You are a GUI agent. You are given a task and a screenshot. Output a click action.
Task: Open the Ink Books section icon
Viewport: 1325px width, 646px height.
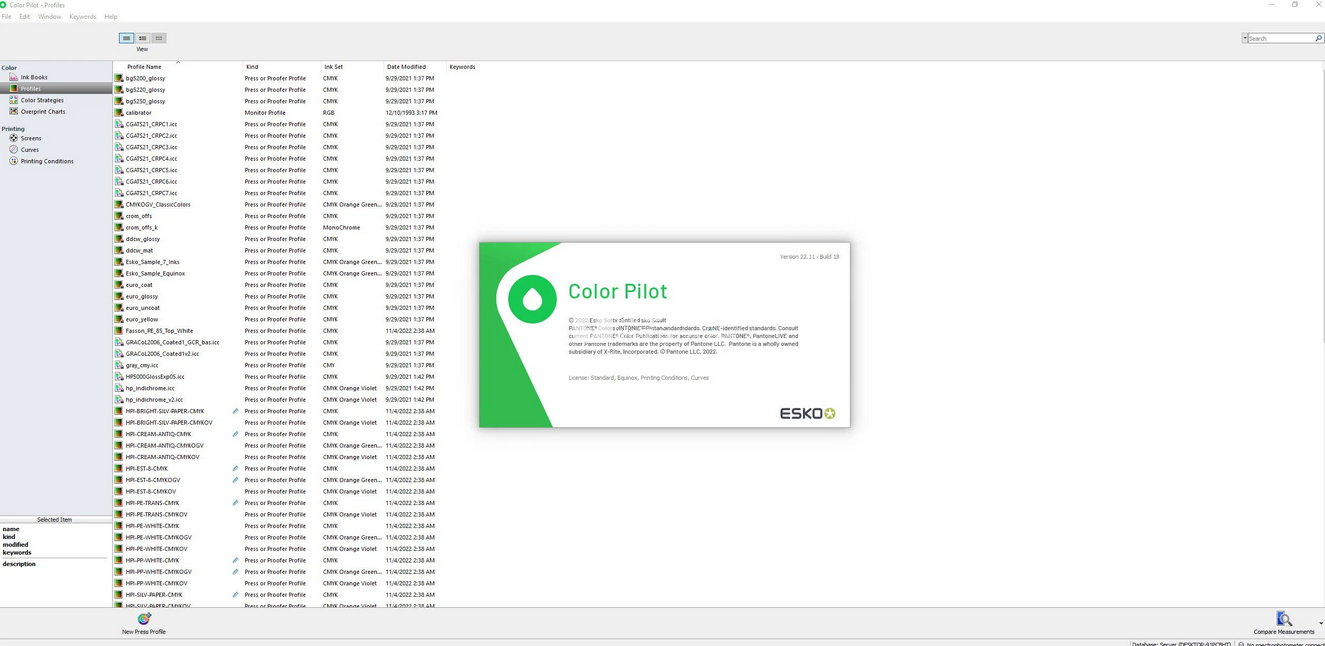(x=13, y=77)
